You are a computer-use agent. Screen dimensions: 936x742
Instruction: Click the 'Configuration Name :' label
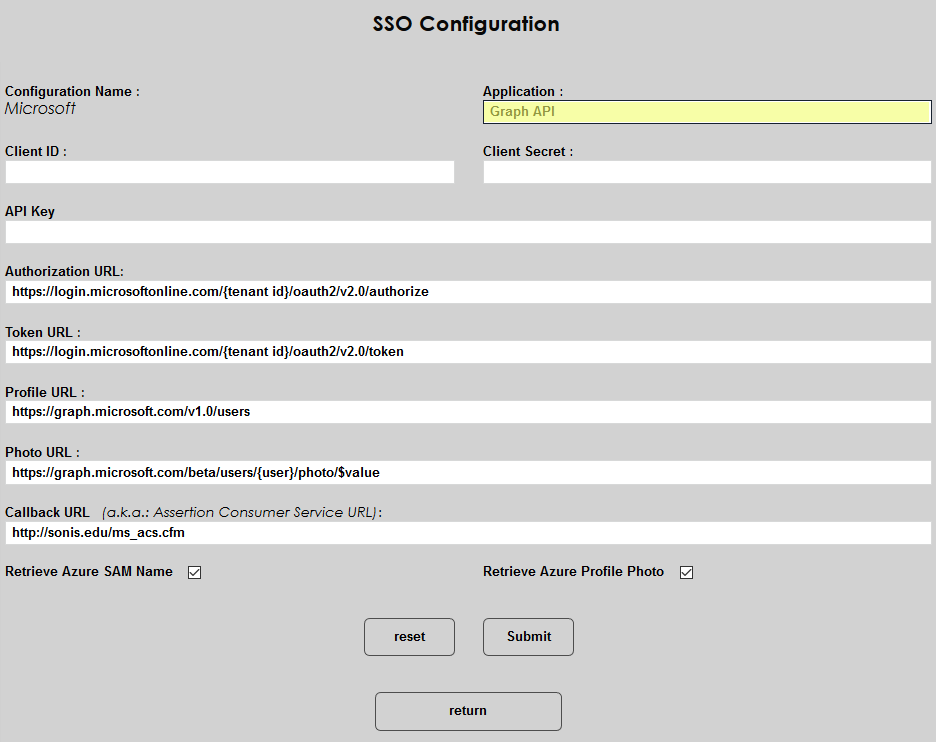click(x=72, y=91)
